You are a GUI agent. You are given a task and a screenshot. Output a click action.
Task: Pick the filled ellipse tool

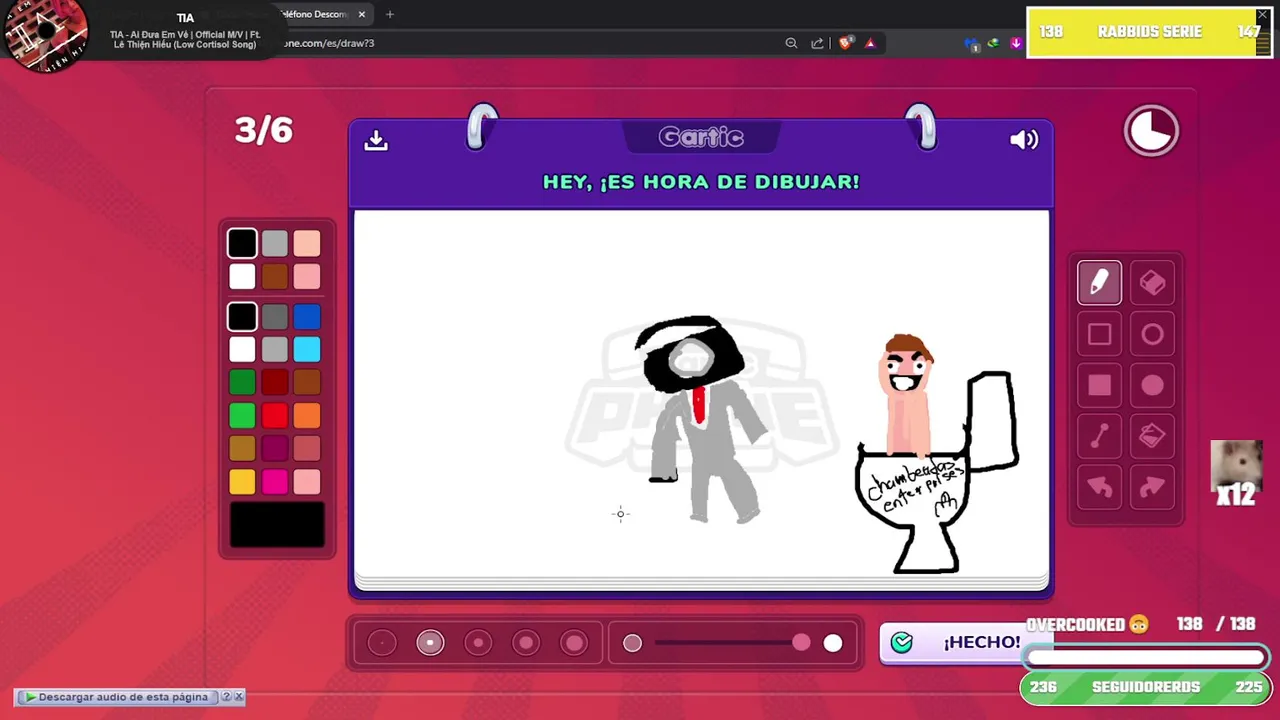pyautogui.click(x=1152, y=386)
